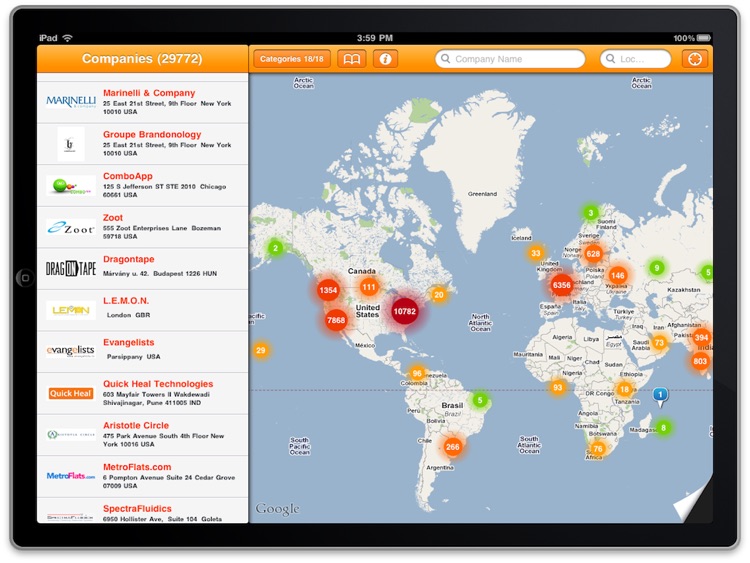Tap the 146 map cluster
The width and height of the screenshot is (750, 563).
(618, 276)
